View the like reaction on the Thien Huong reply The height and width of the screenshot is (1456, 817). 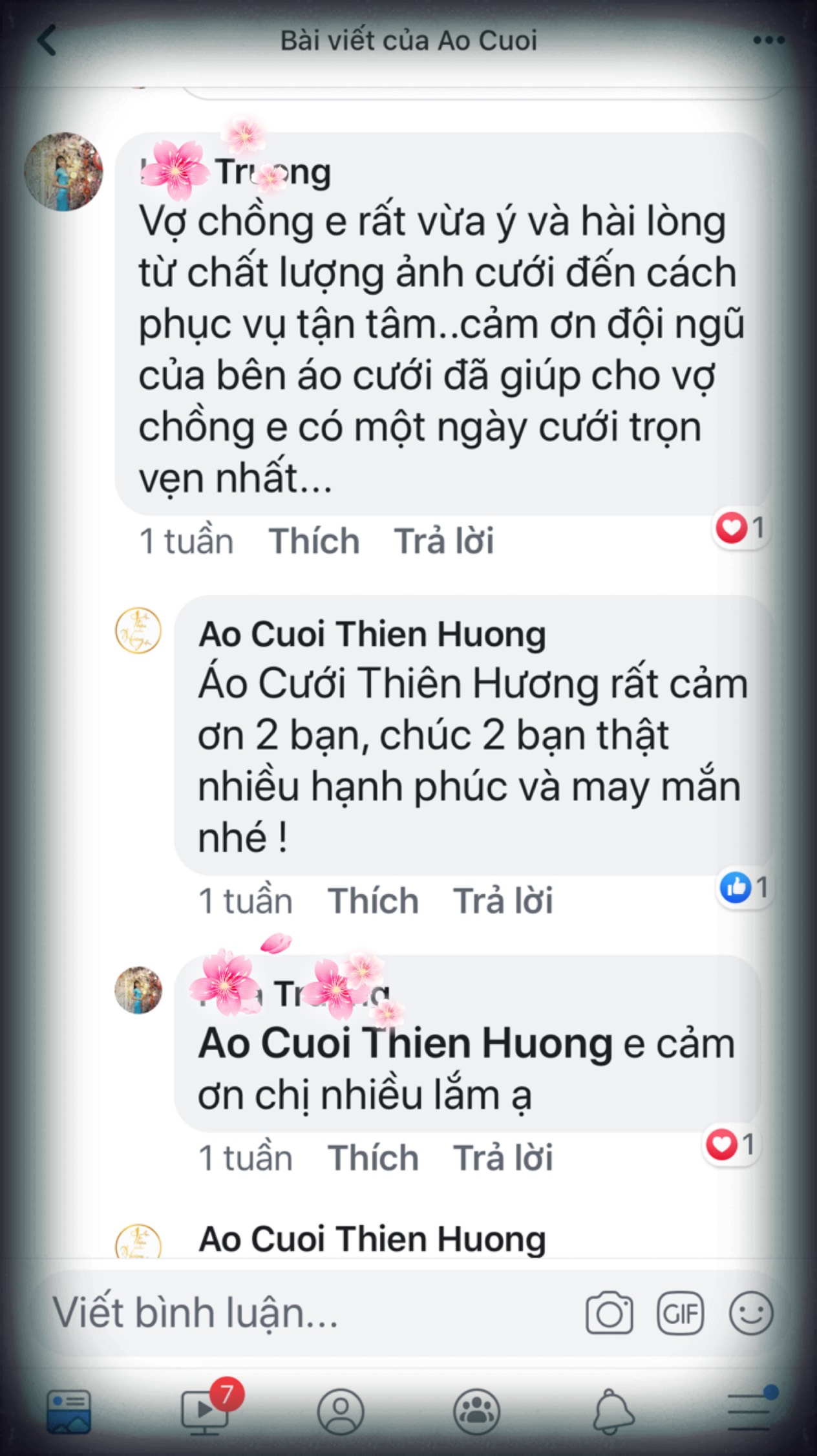(x=745, y=888)
